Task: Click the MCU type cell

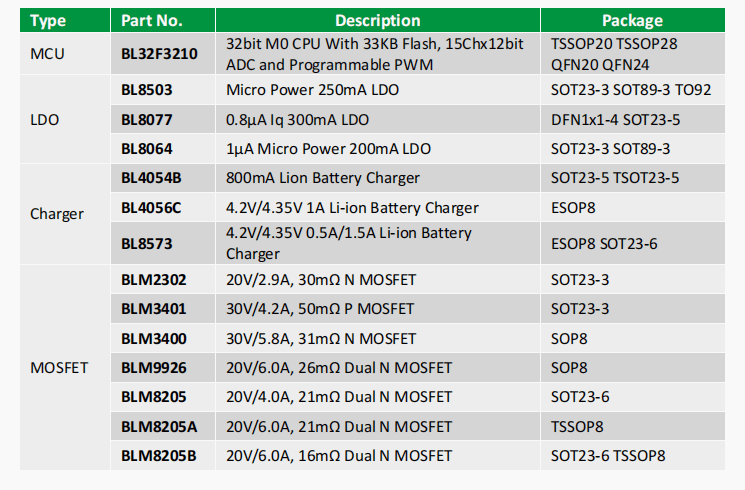Action: coord(47,54)
